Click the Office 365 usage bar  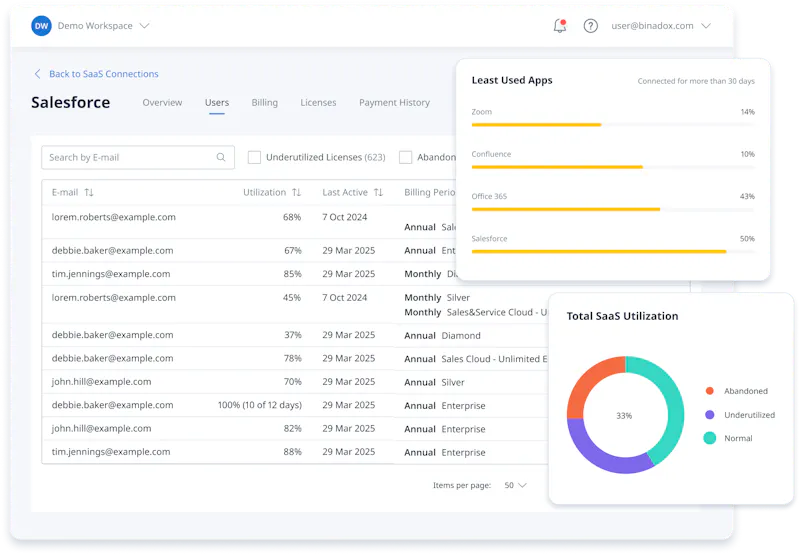coord(613,209)
